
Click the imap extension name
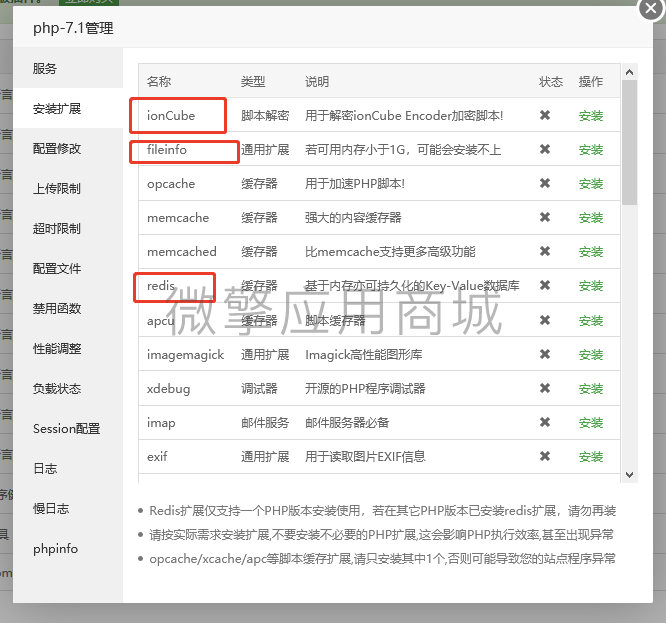(x=161, y=423)
